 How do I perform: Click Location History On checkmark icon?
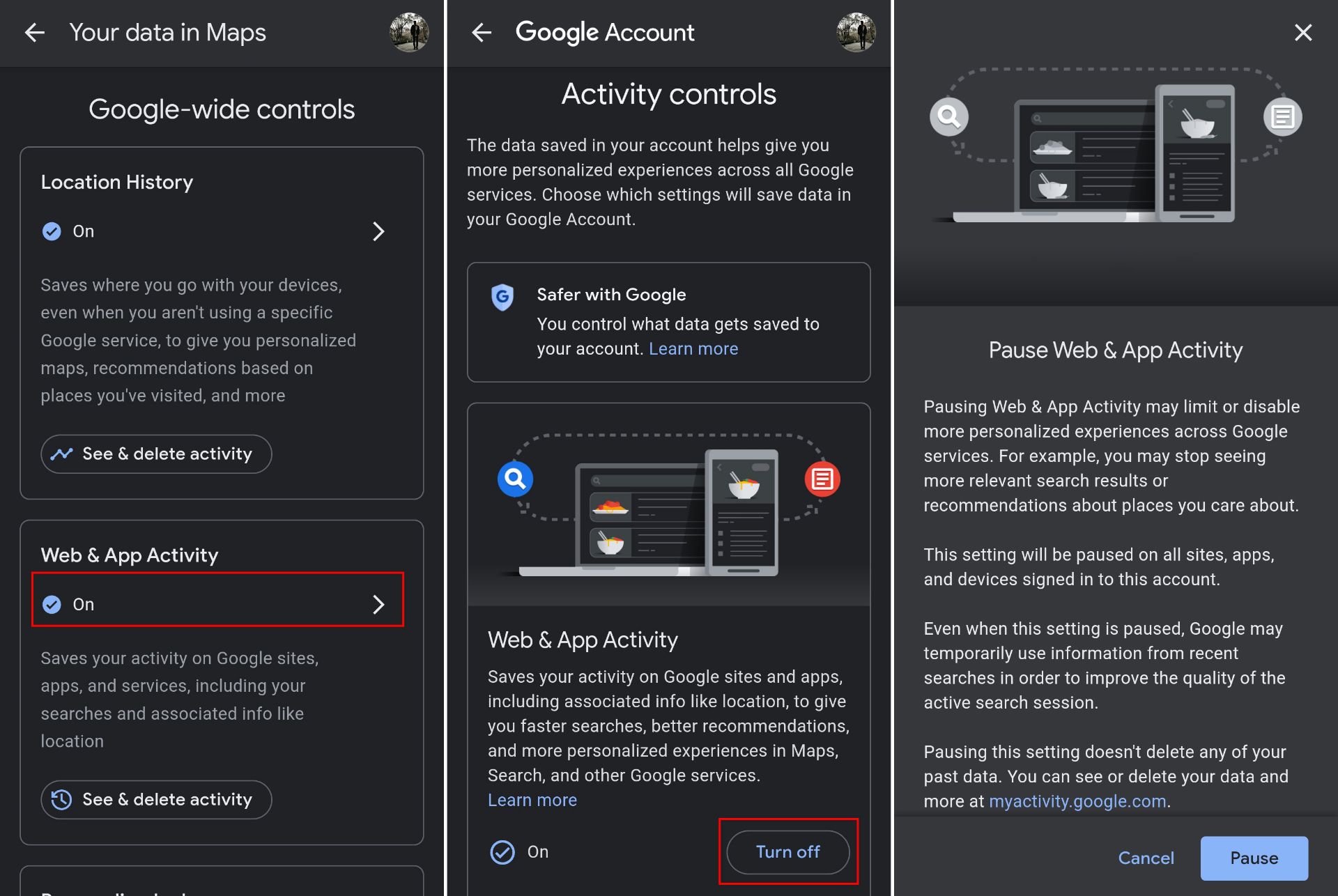52,231
